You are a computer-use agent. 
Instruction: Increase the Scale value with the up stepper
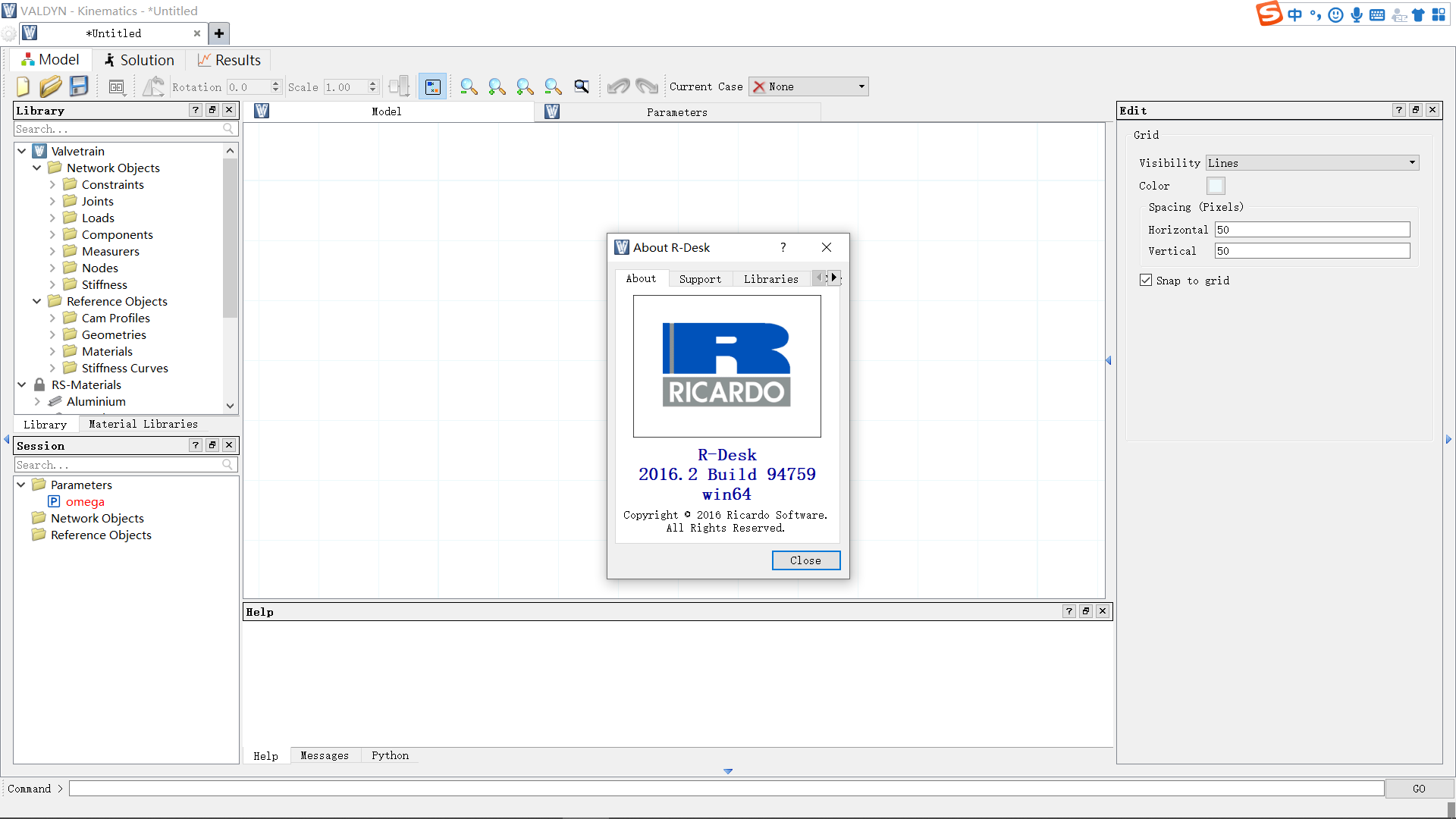[372, 83]
